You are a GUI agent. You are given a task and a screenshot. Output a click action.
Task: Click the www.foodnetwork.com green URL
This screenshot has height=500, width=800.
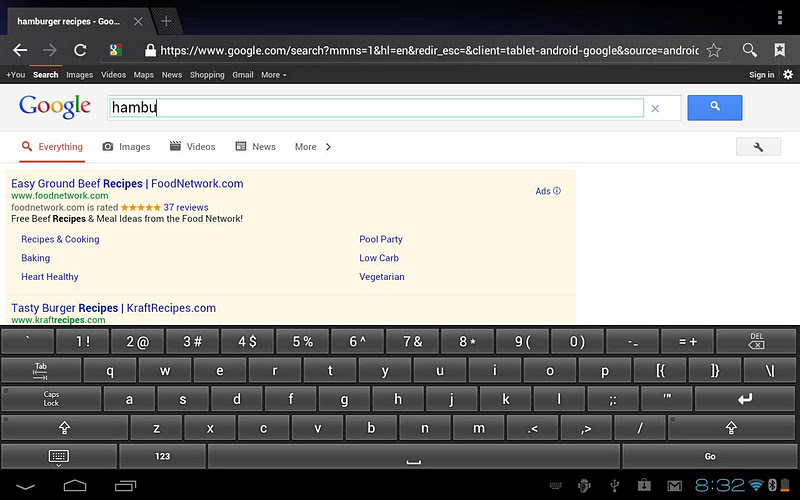(x=60, y=196)
